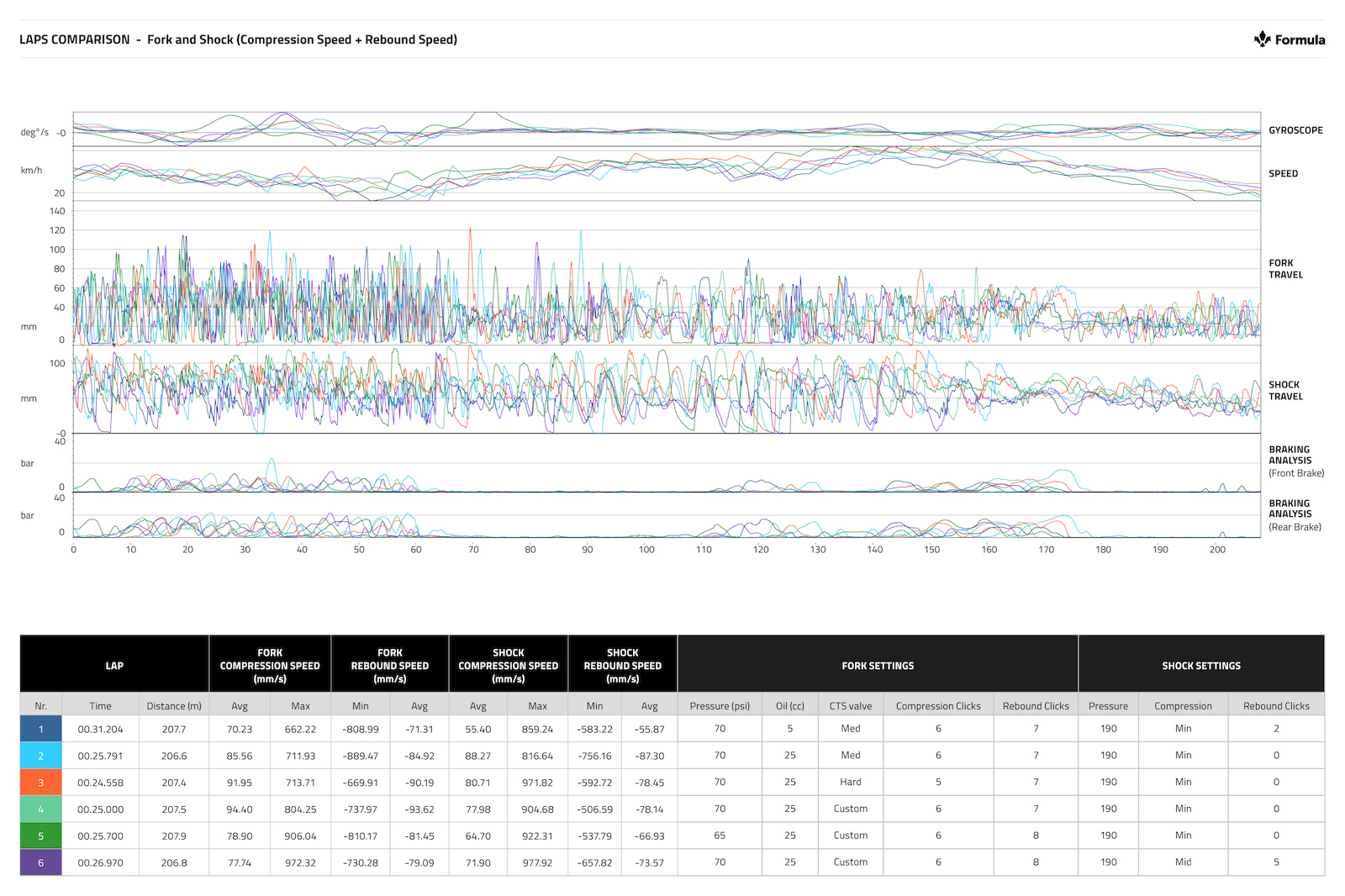
Task: Click shock compression max value 971.82
Action: pyautogui.click(x=538, y=783)
